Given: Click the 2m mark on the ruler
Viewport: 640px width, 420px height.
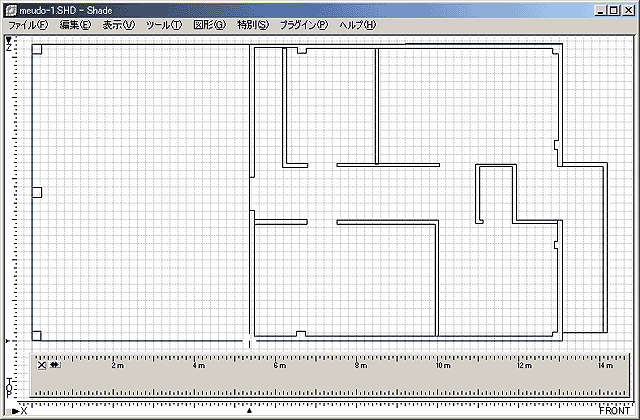Looking at the screenshot, I should (x=118, y=365).
